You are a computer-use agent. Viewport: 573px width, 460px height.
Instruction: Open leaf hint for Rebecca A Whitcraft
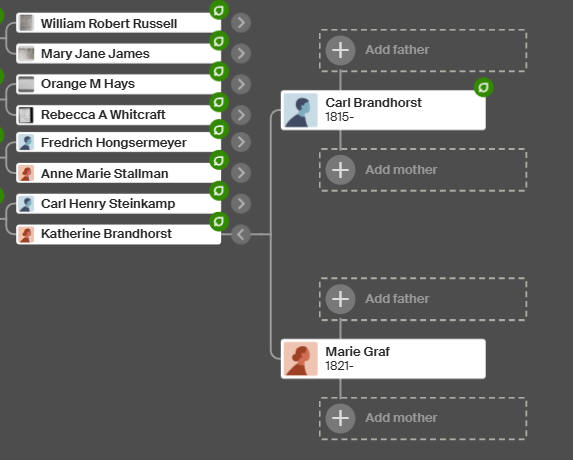(x=219, y=102)
